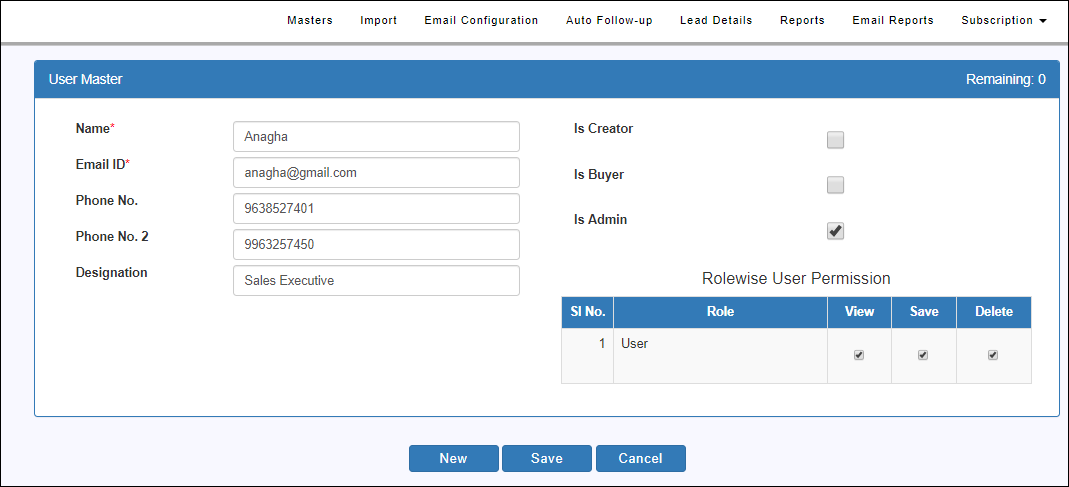The height and width of the screenshot is (487, 1069).
Task: Toggle Delete permission for User role
Action: coord(993,355)
